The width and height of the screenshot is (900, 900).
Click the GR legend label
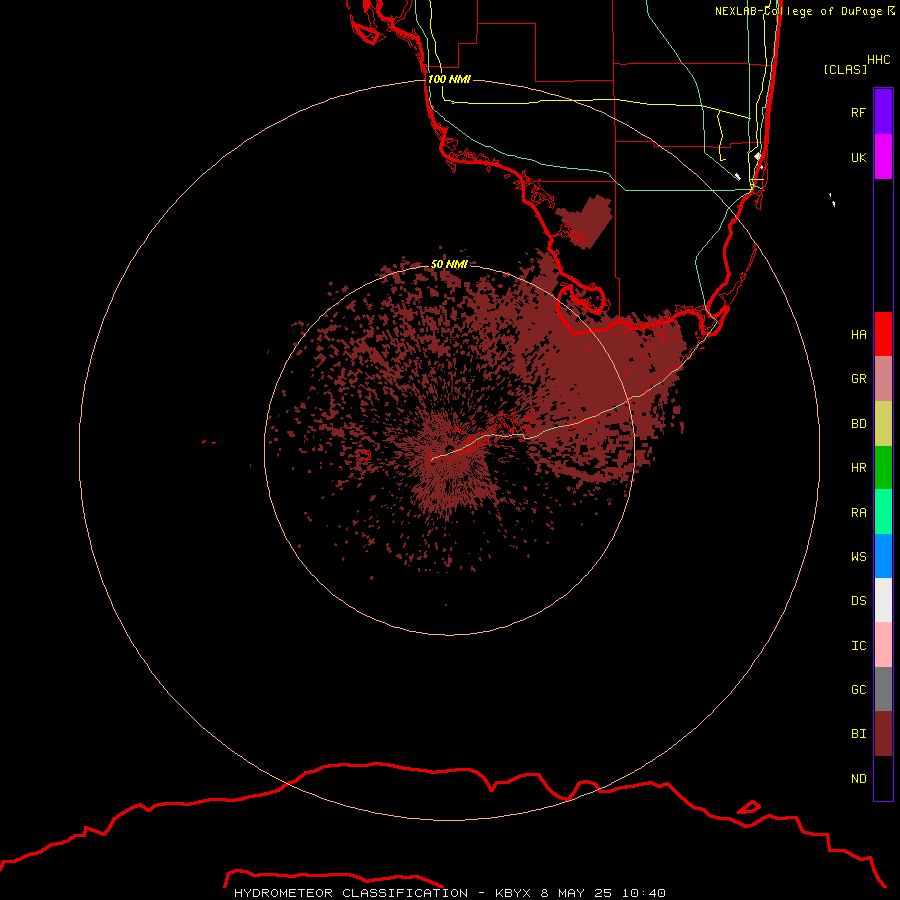point(858,379)
